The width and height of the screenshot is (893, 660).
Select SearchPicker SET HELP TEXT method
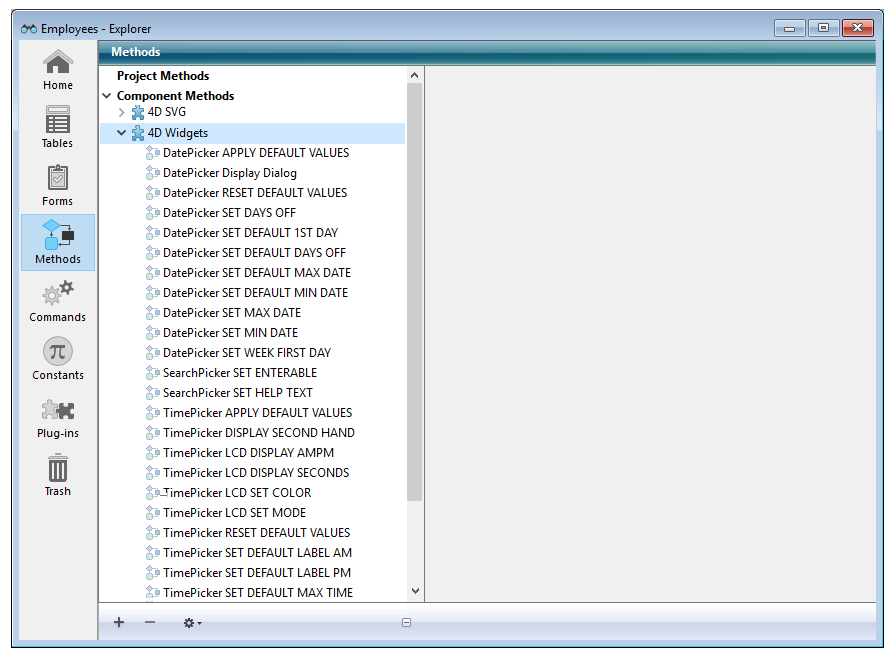tap(237, 393)
